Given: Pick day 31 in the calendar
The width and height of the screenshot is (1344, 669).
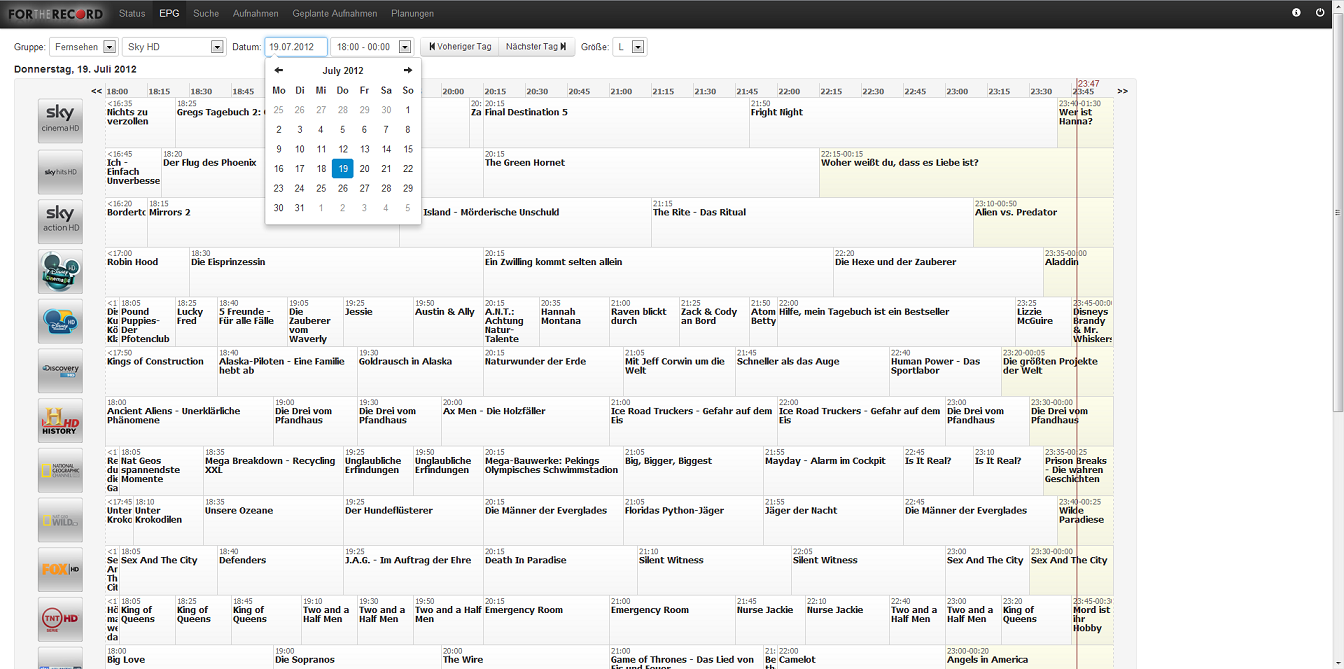Looking at the screenshot, I should [300, 208].
